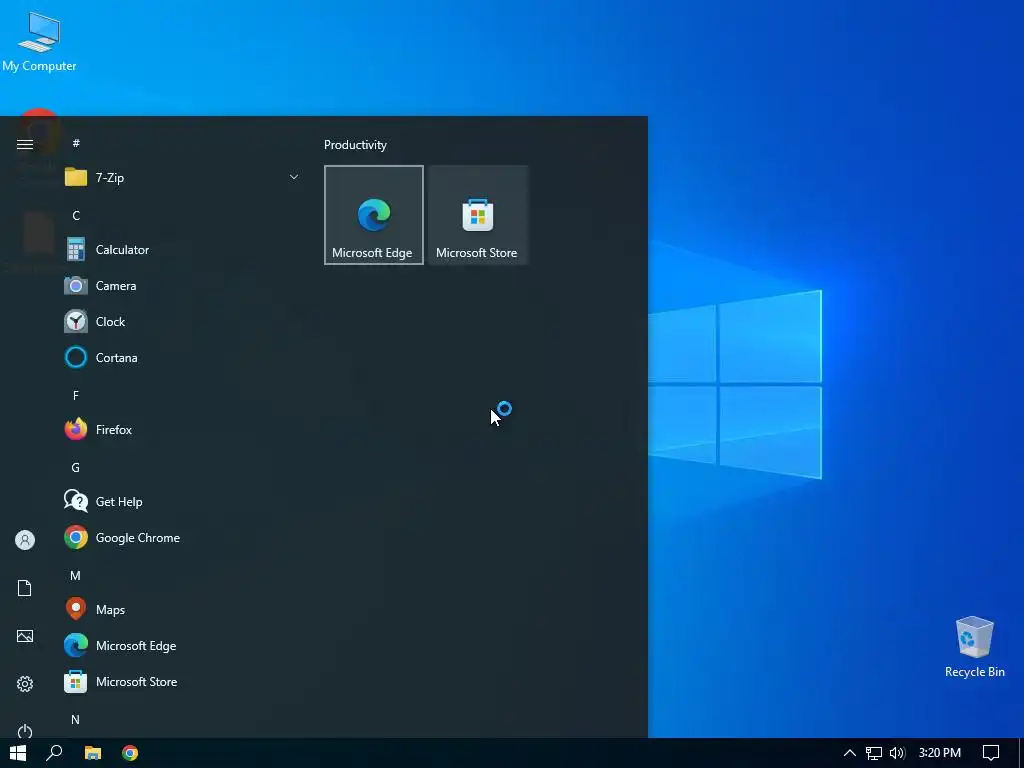
Task: Click the letter M section header
Action: [x=76, y=575]
